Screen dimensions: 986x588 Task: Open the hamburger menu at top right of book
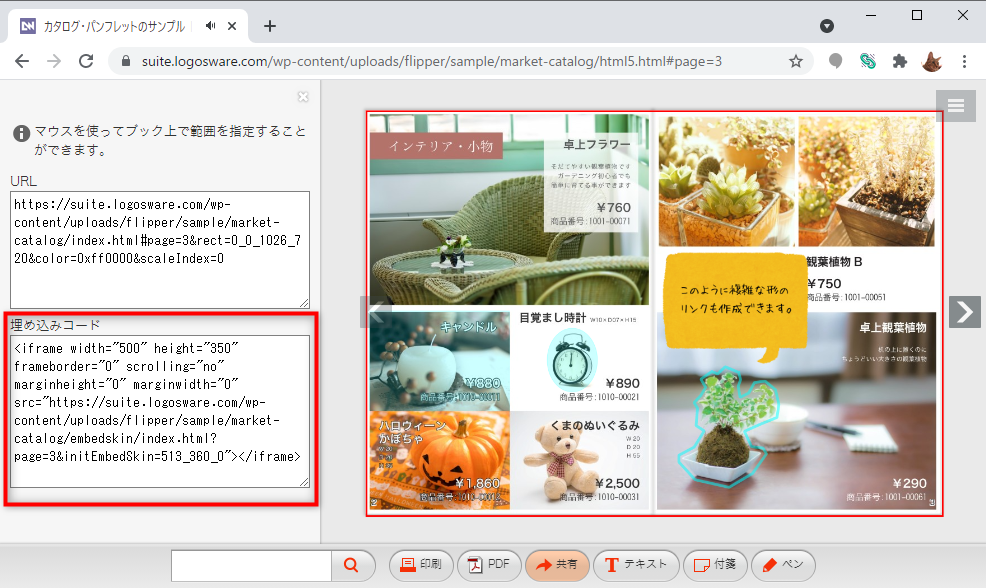(955, 106)
